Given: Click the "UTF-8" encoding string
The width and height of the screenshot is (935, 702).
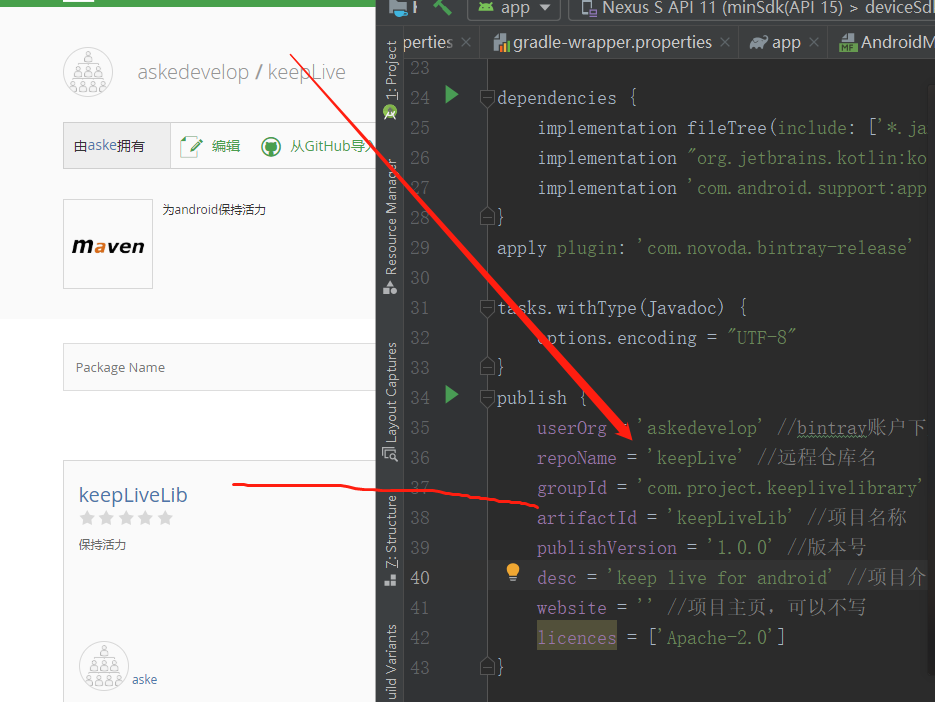Looking at the screenshot, I should tap(761, 338).
